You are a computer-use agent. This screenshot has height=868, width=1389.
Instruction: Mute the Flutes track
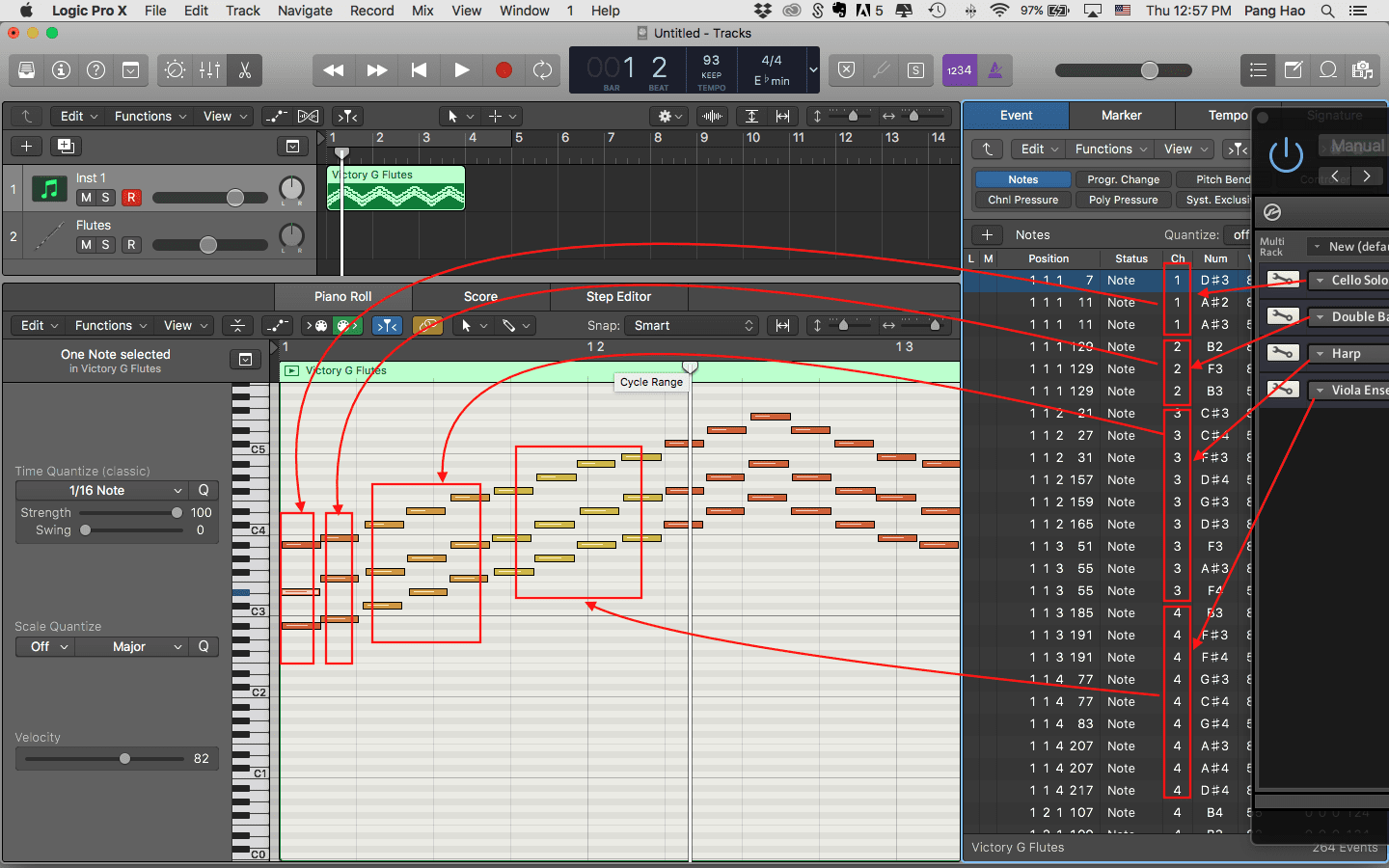pyautogui.click(x=86, y=245)
